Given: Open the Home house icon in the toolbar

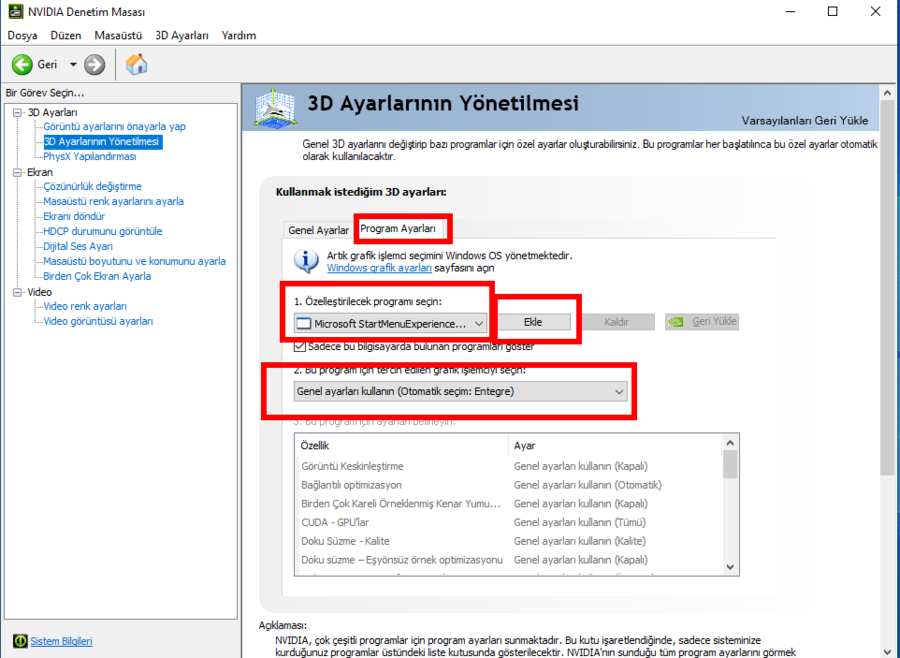Looking at the screenshot, I should point(137,64).
